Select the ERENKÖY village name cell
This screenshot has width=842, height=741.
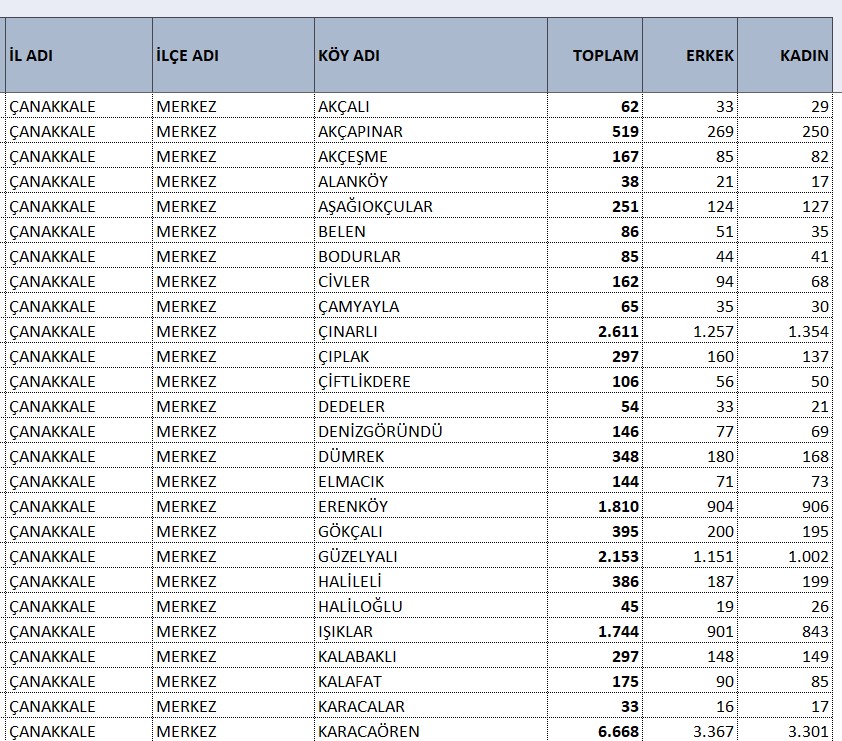click(x=353, y=506)
